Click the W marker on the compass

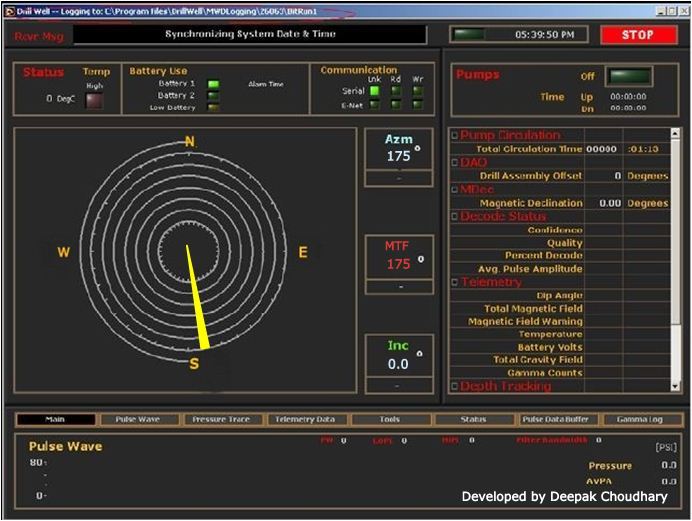tap(64, 252)
